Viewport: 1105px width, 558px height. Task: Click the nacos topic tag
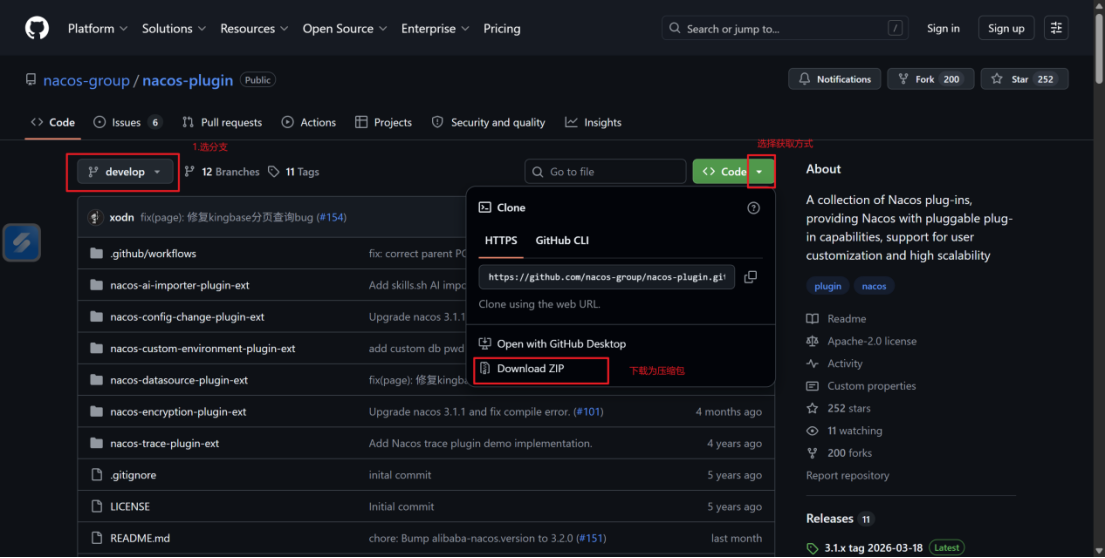[x=874, y=286]
